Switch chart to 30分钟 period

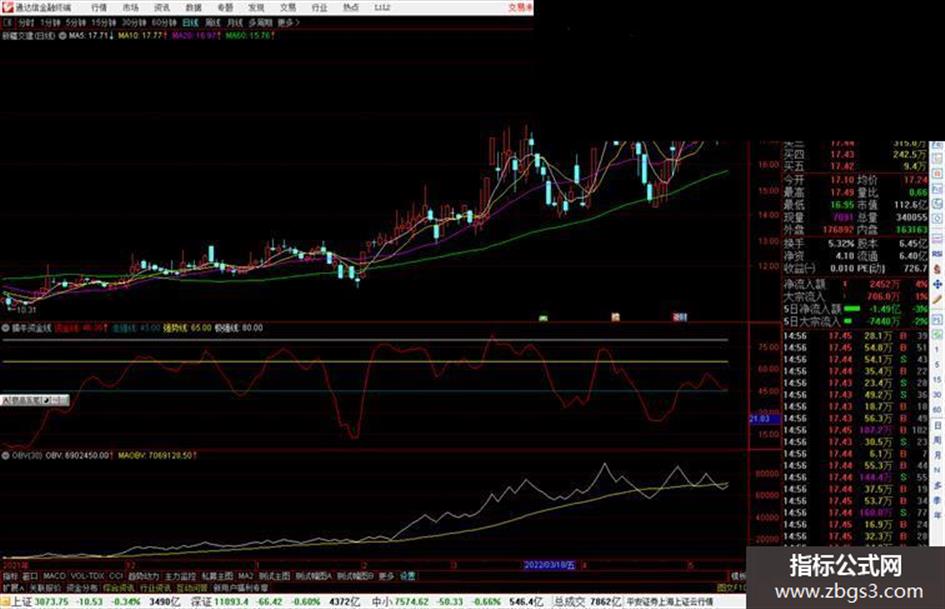[134, 23]
